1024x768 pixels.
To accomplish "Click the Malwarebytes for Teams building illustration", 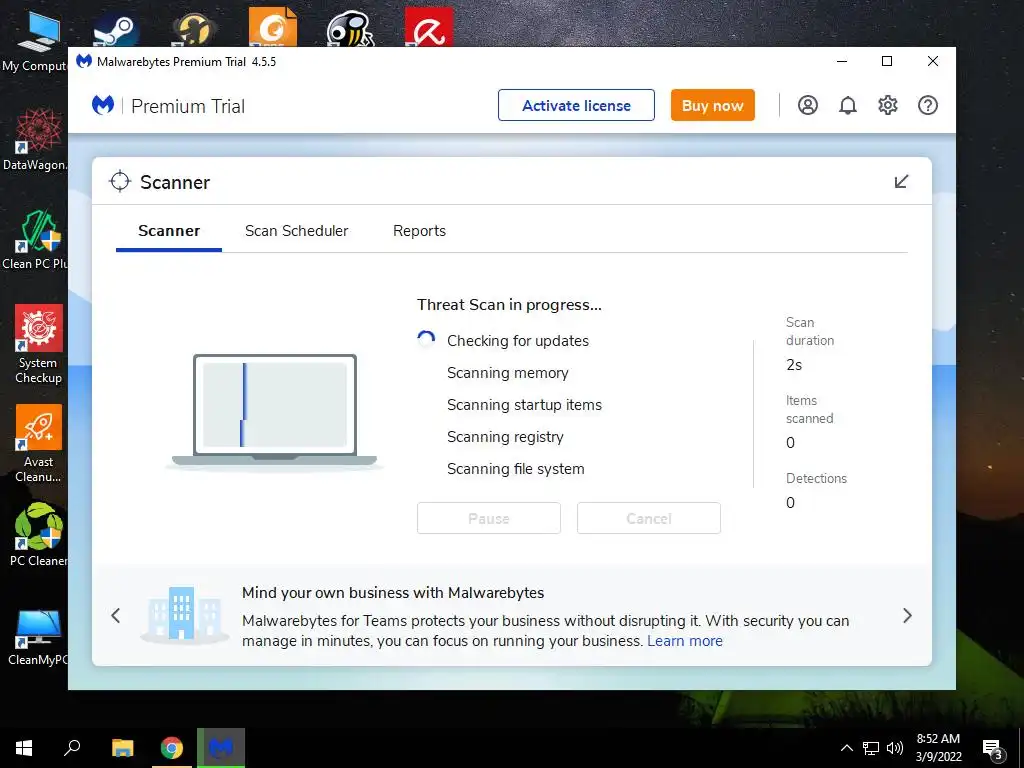I will point(184,614).
